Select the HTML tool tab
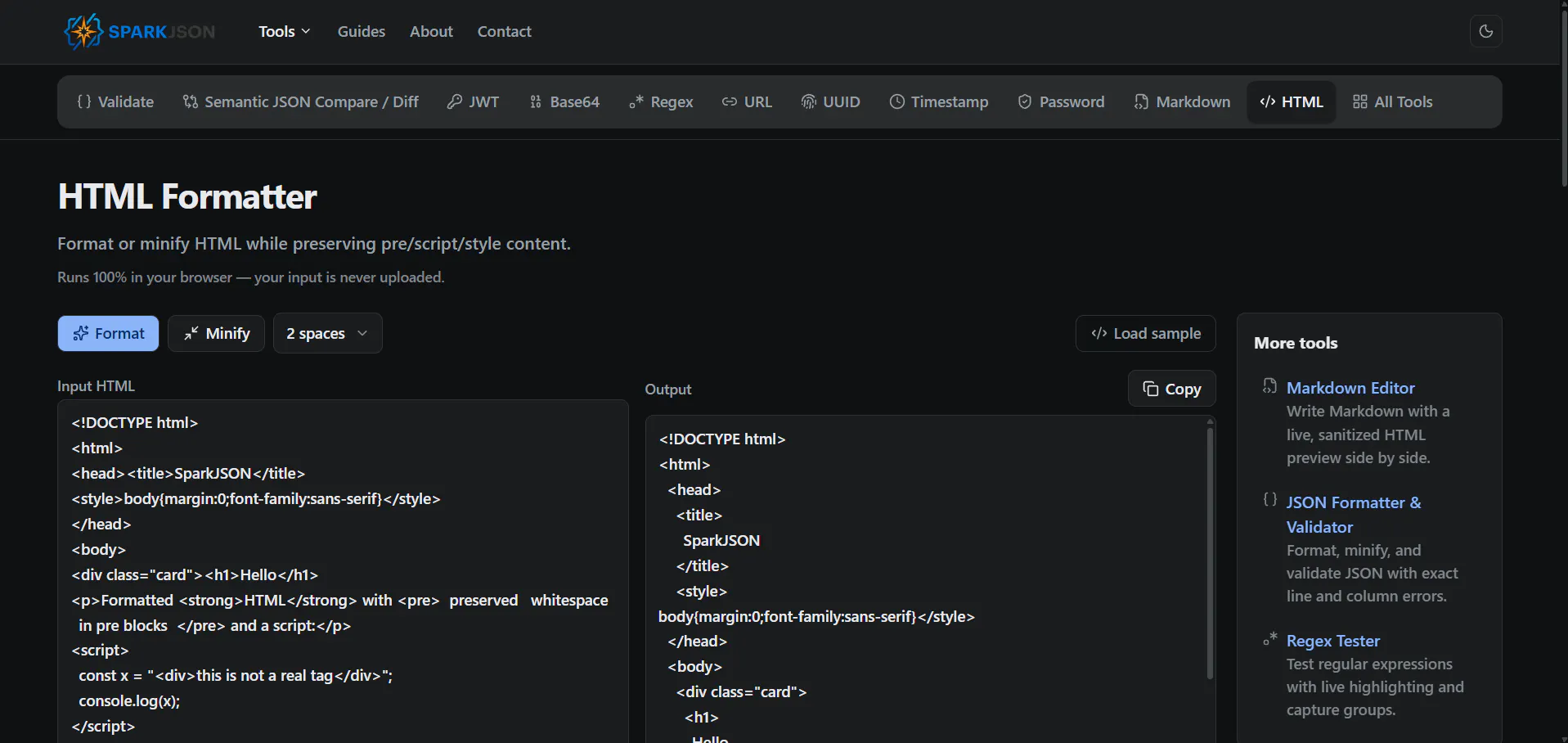1568x743 pixels. click(1292, 101)
